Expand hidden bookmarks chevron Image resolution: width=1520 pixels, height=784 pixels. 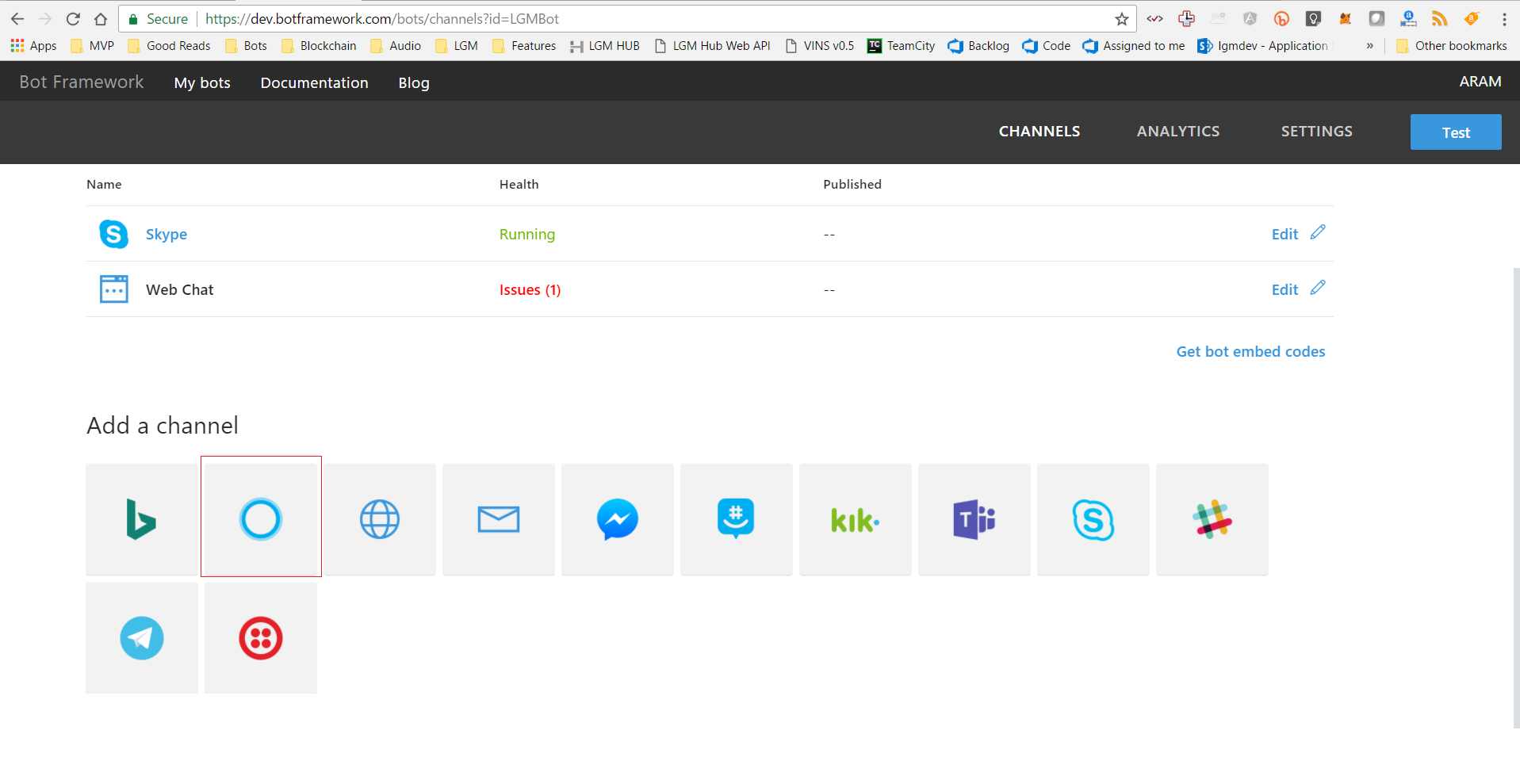[x=1369, y=46]
